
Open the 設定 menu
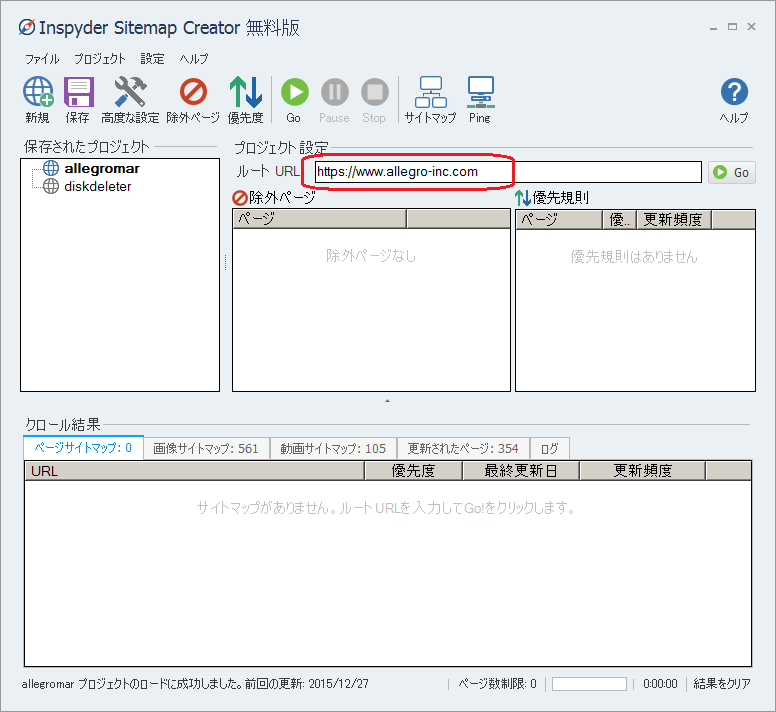pos(152,59)
